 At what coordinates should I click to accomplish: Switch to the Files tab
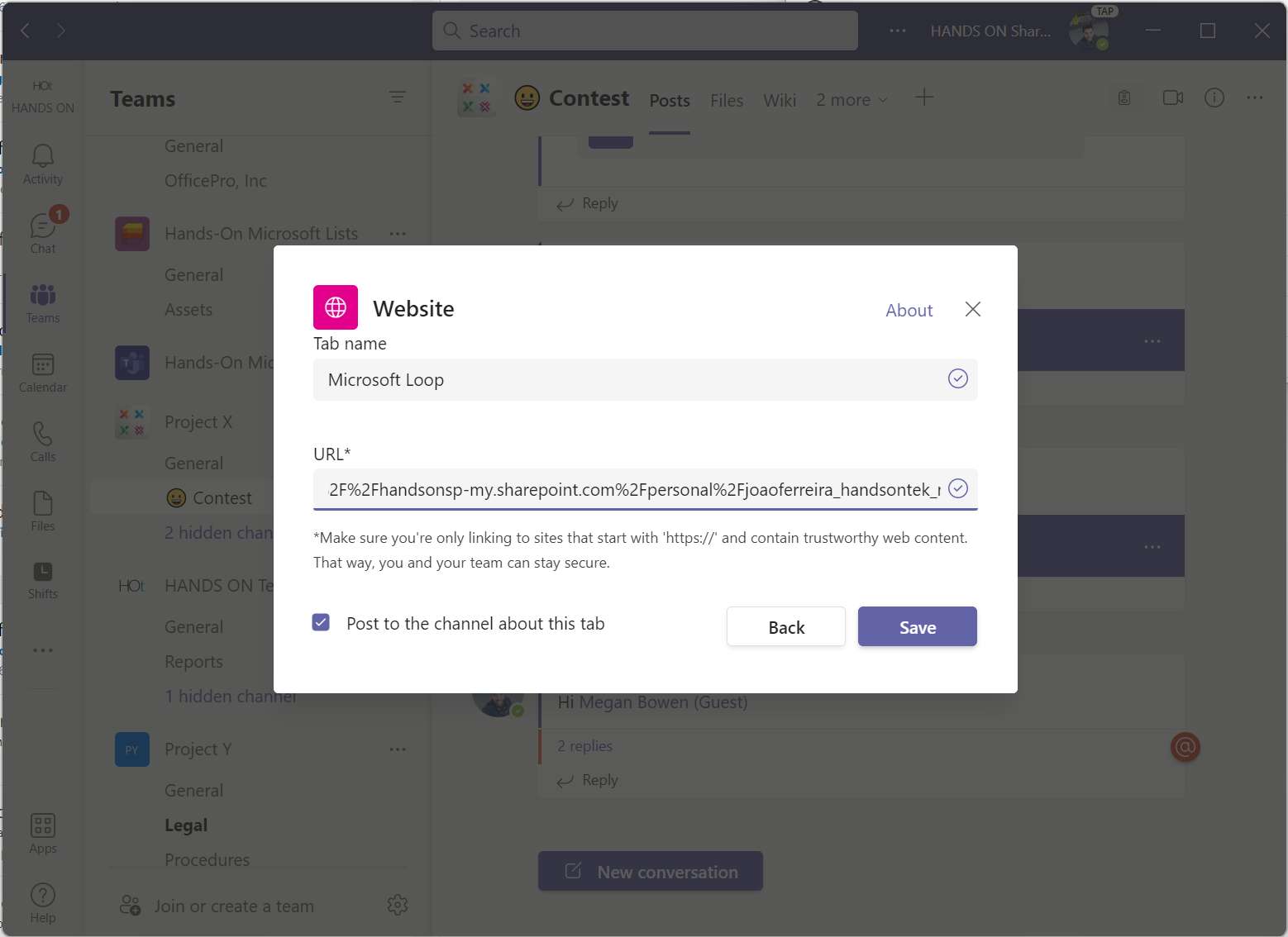tap(727, 101)
